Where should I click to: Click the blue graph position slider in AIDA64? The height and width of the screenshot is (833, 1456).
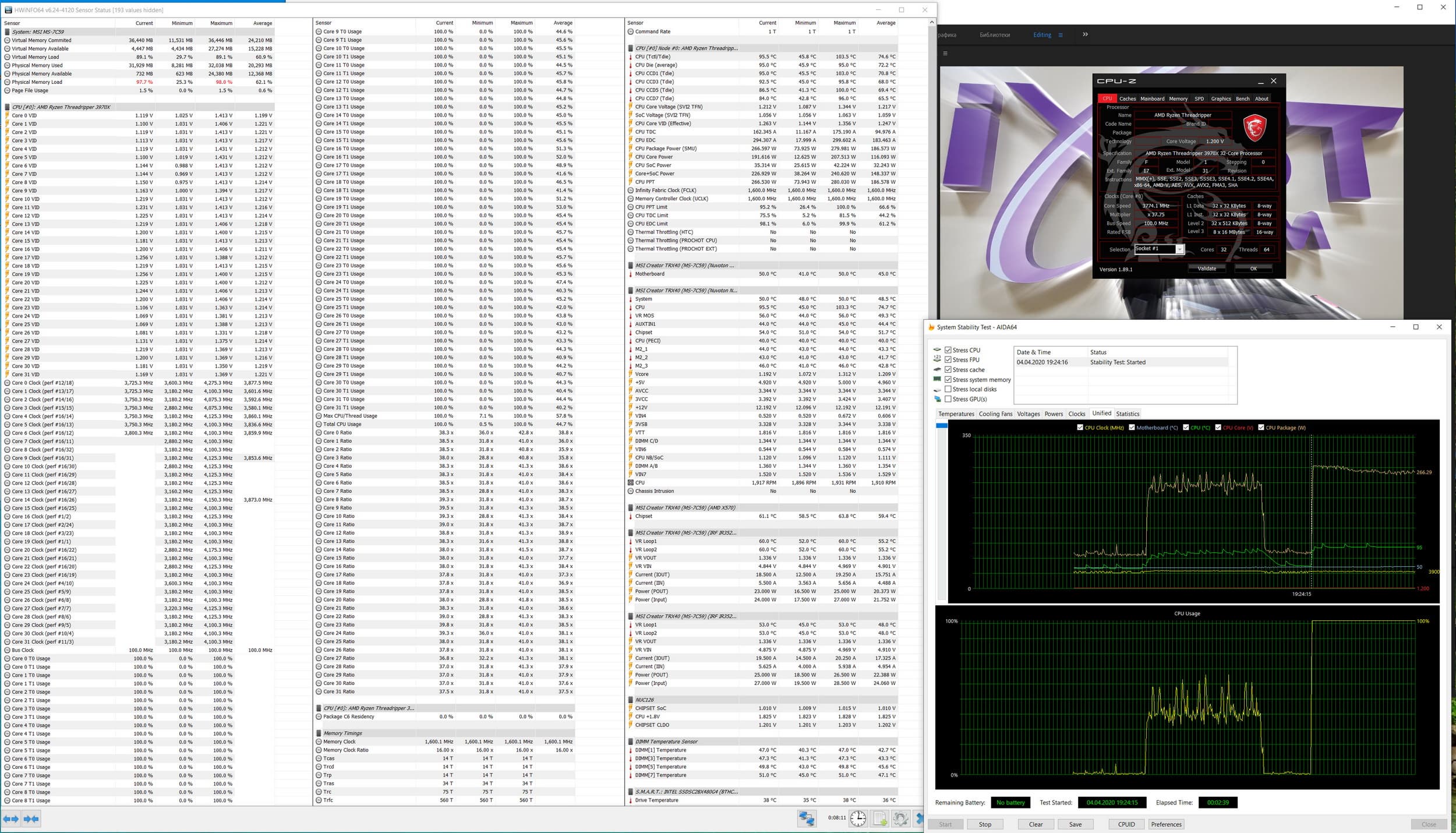[x=942, y=426]
